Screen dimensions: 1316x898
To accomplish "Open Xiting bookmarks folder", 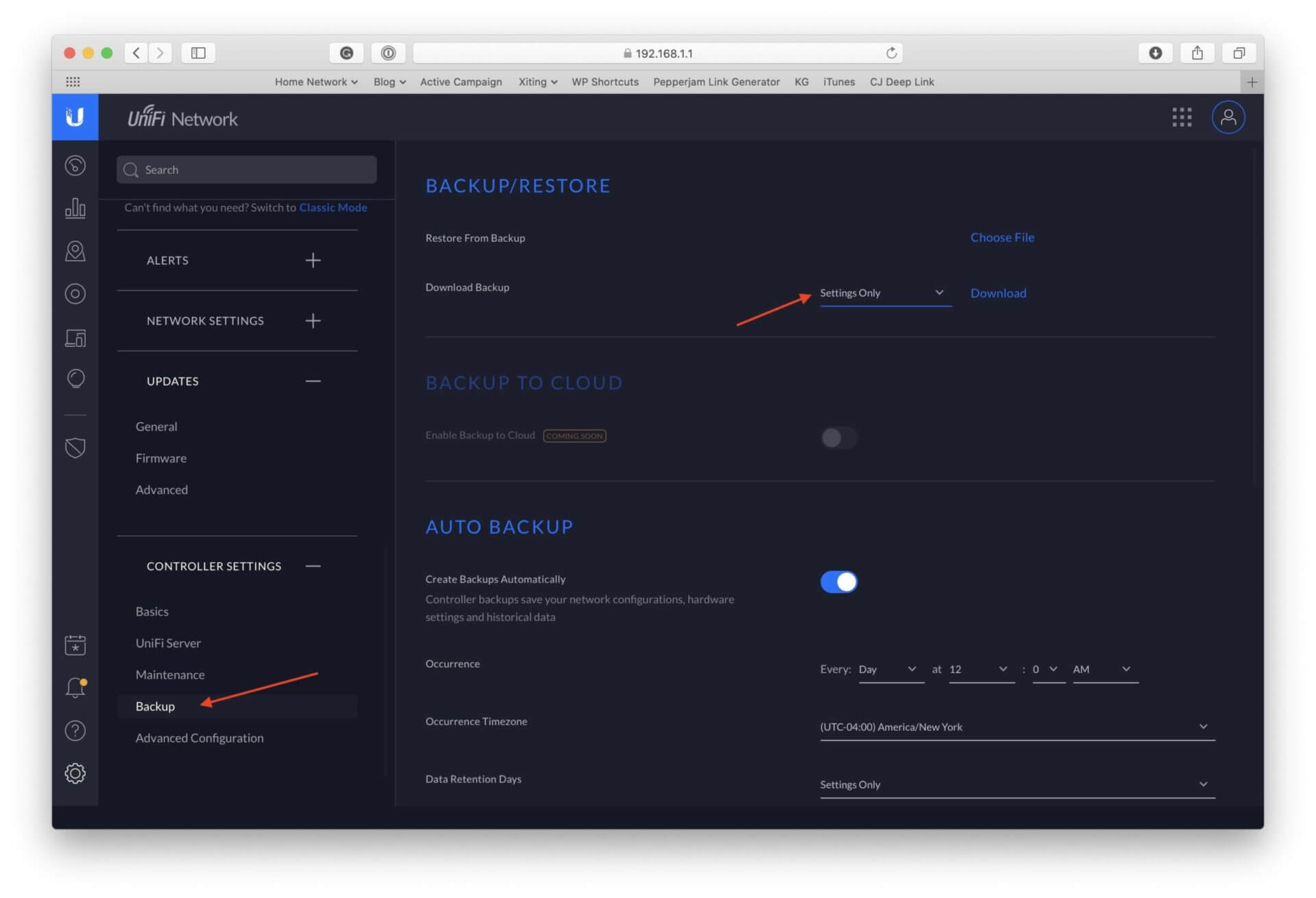I will tap(537, 82).
